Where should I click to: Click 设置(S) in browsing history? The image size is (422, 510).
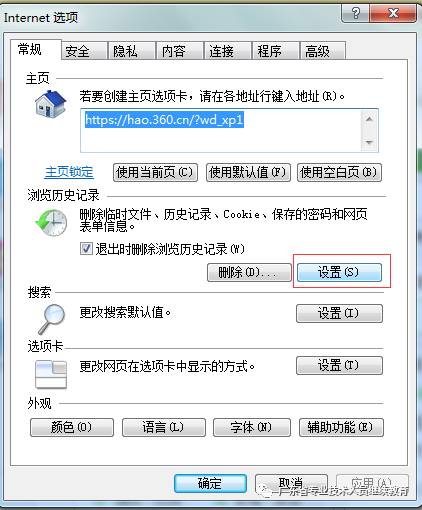pyautogui.click(x=339, y=272)
